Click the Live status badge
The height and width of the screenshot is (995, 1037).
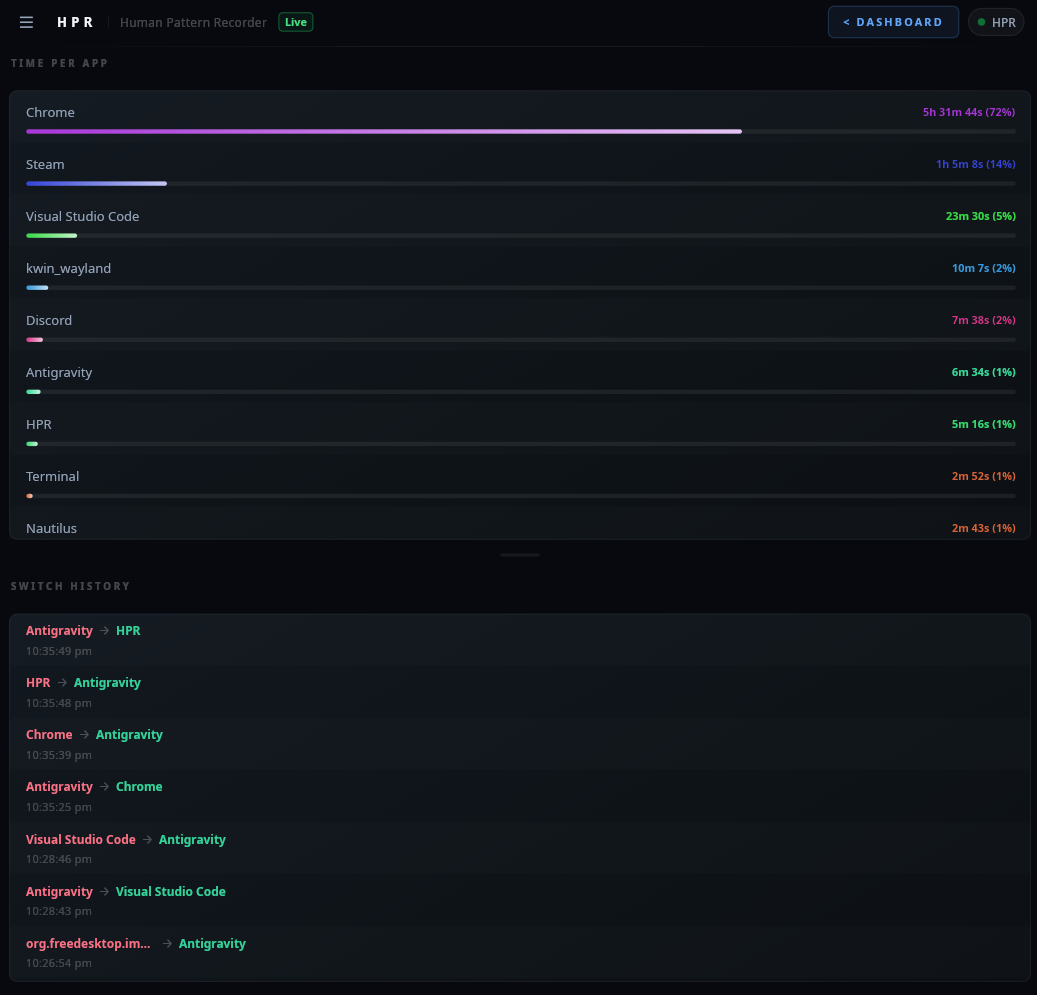[x=296, y=22]
